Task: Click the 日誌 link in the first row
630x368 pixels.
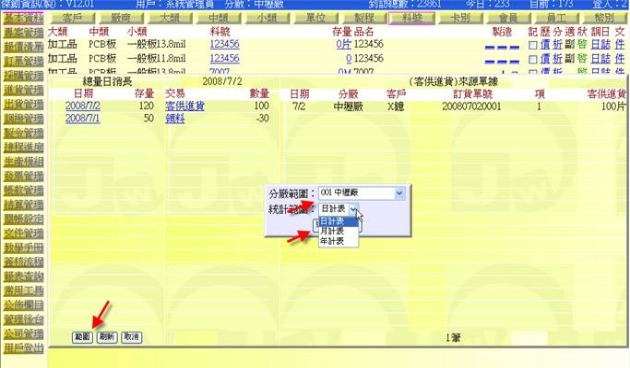Action: tap(601, 45)
